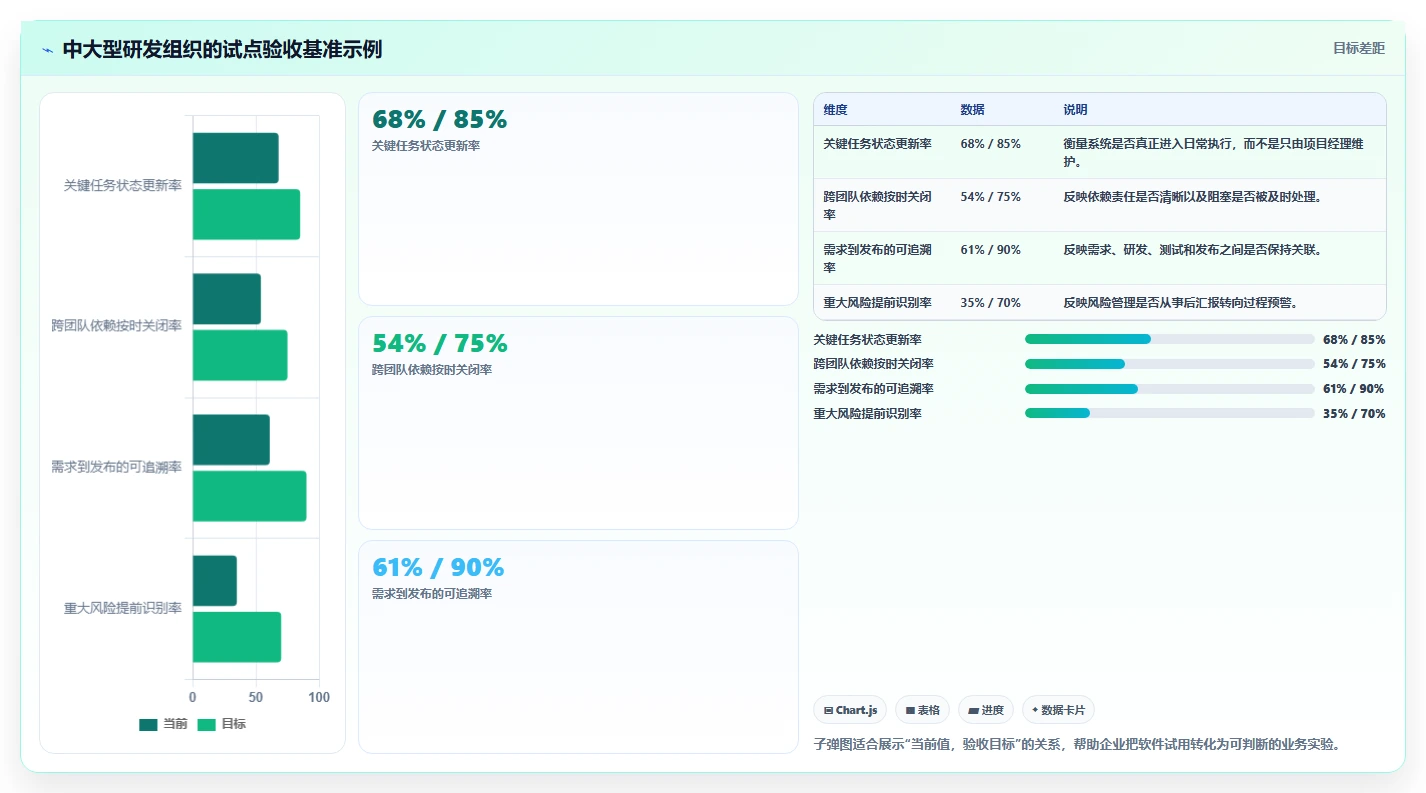Click the 目标差距 label in the header
The image size is (1426, 793).
tap(1359, 48)
